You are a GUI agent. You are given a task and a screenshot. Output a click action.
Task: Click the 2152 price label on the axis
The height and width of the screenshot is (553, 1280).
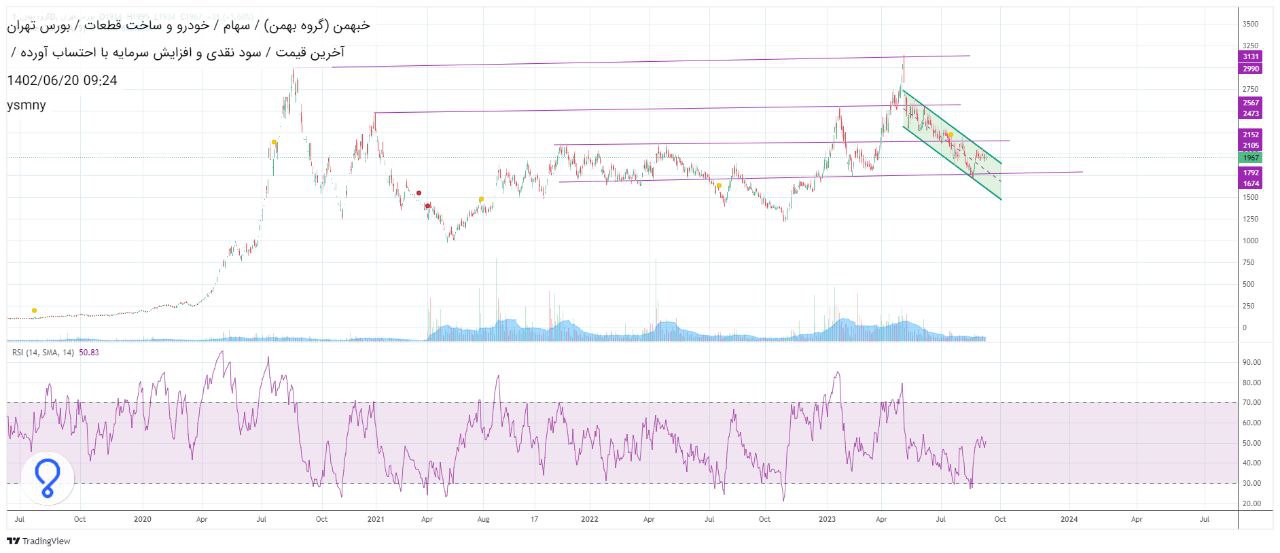point(1250,134)
